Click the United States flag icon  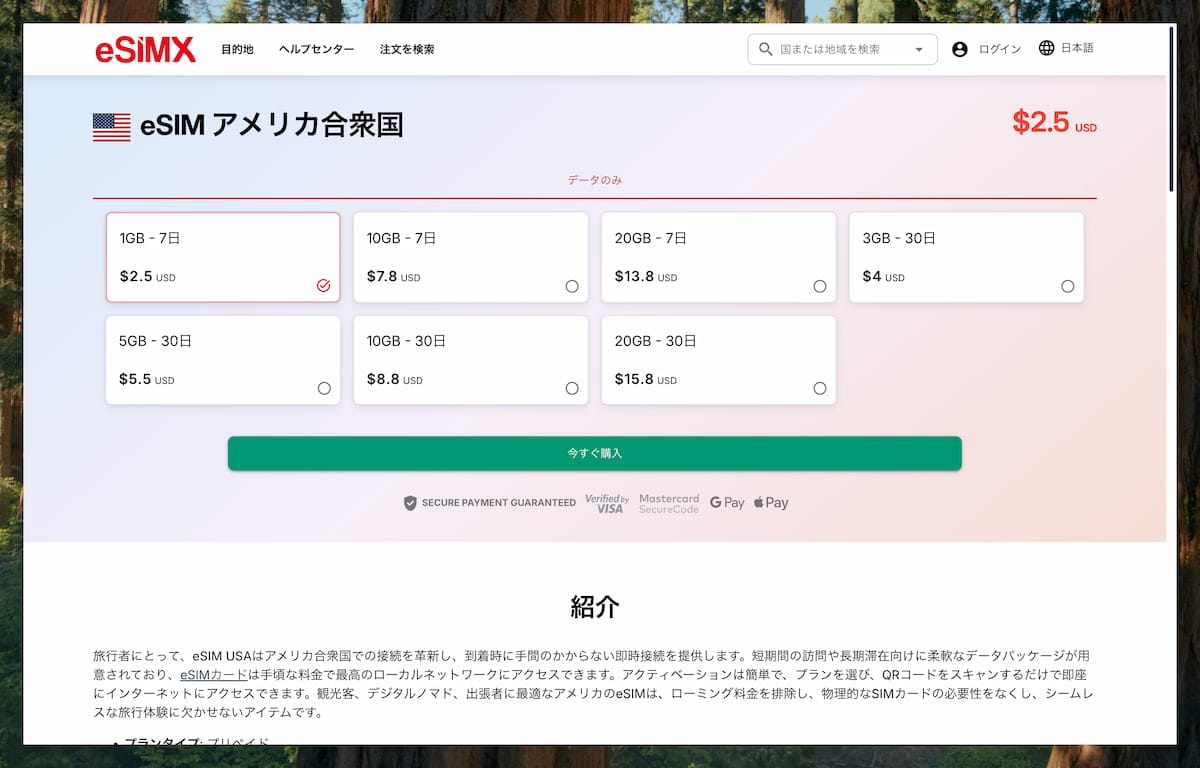click(112, 127)
